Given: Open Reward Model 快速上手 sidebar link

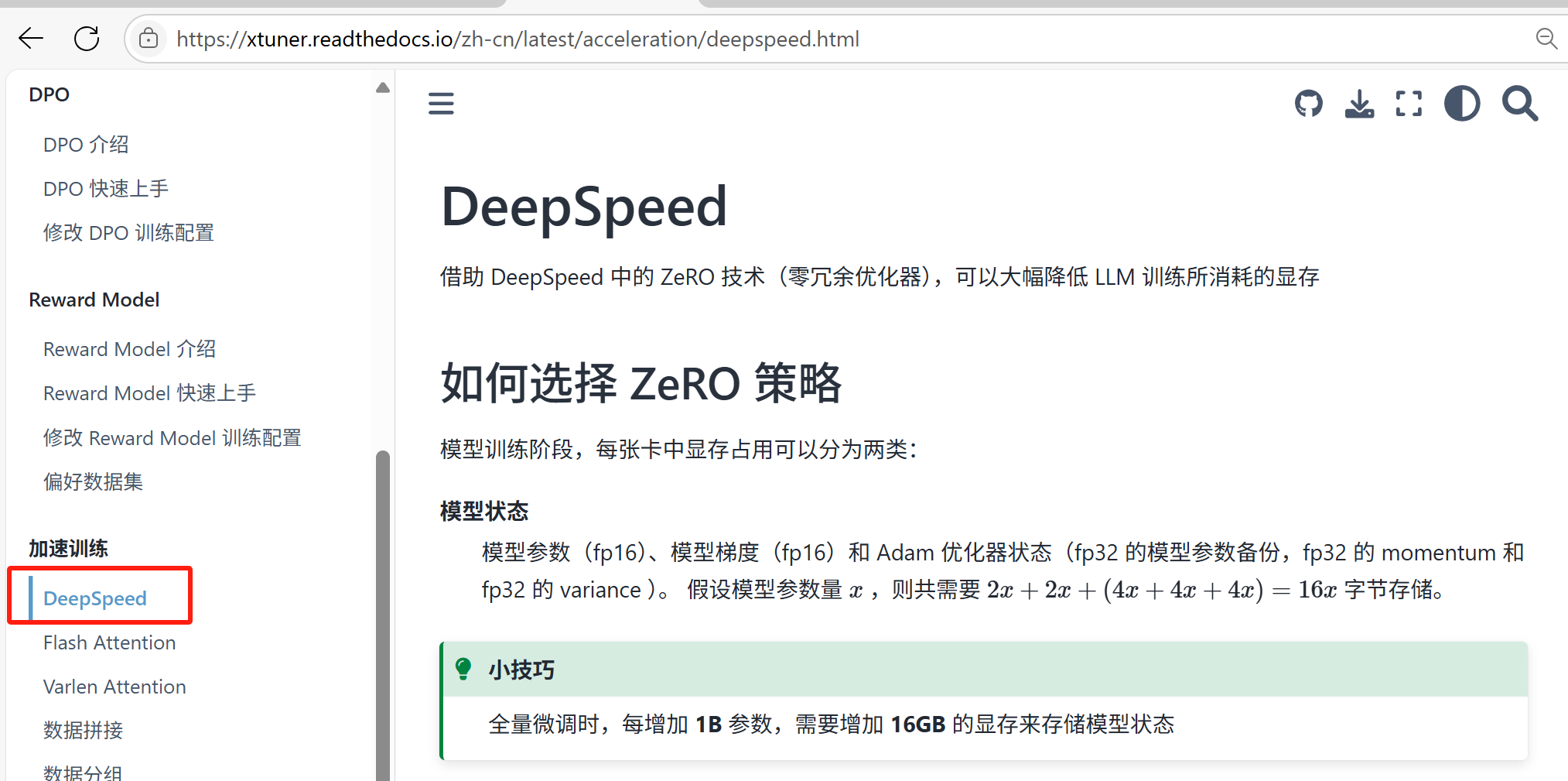Looking at the screenshot, I should (x=149, y=393).
